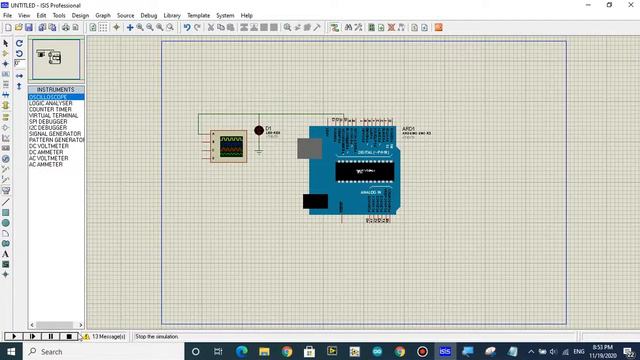Click the Play simulation button
The height and width of the screenshot is (360, 640).
click(x=13, y=336)
